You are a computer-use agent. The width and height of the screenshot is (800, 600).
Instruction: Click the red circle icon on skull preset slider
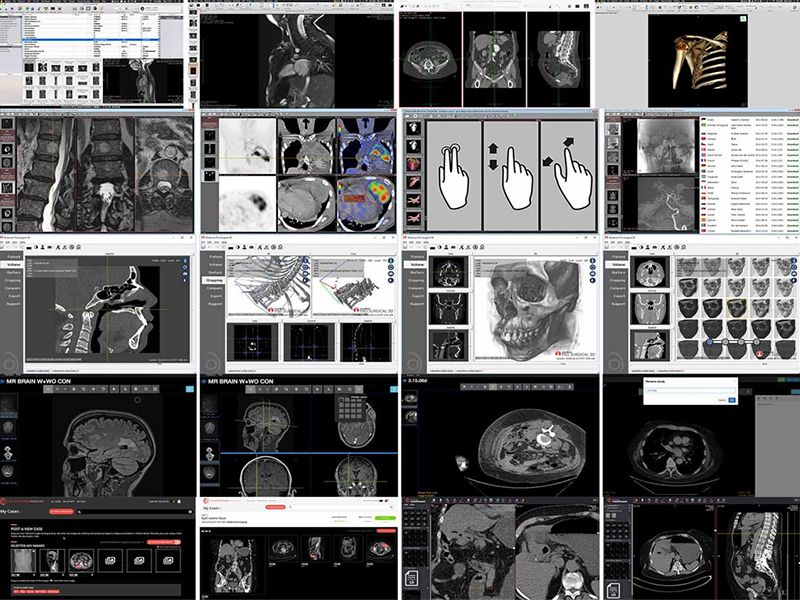pyautogui.click(x=761, y=353)
